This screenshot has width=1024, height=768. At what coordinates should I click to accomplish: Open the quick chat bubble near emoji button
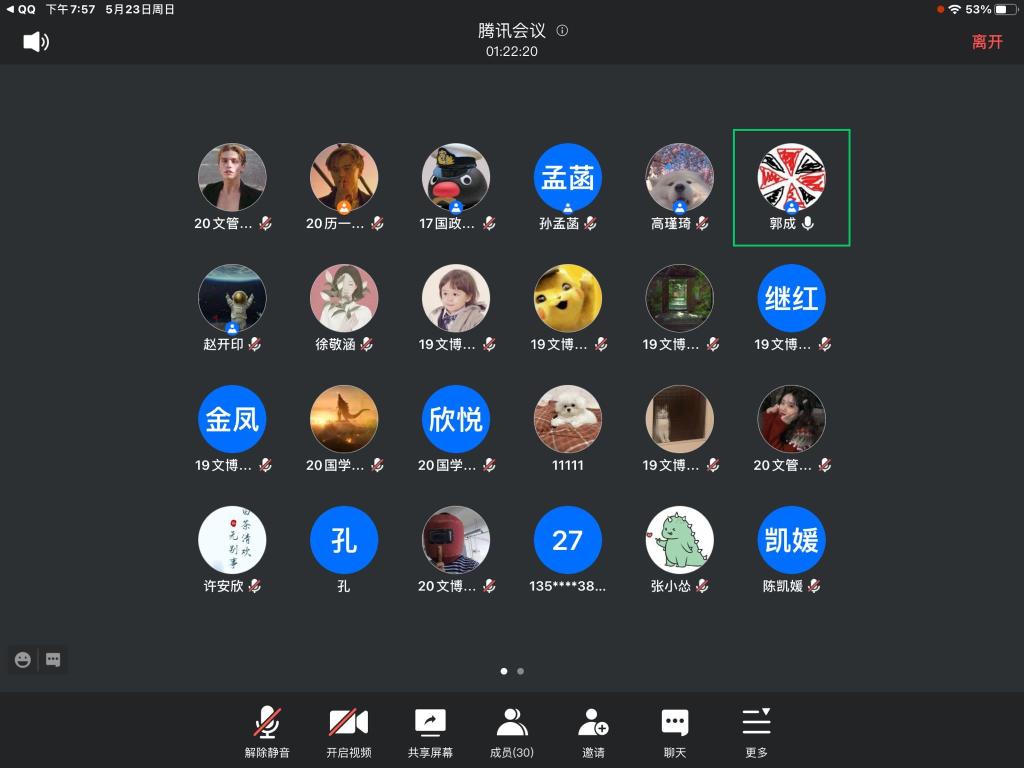[51, 659]
